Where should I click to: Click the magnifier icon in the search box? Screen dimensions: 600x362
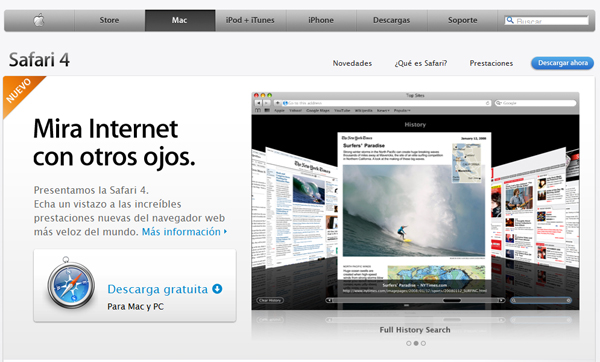510,20
